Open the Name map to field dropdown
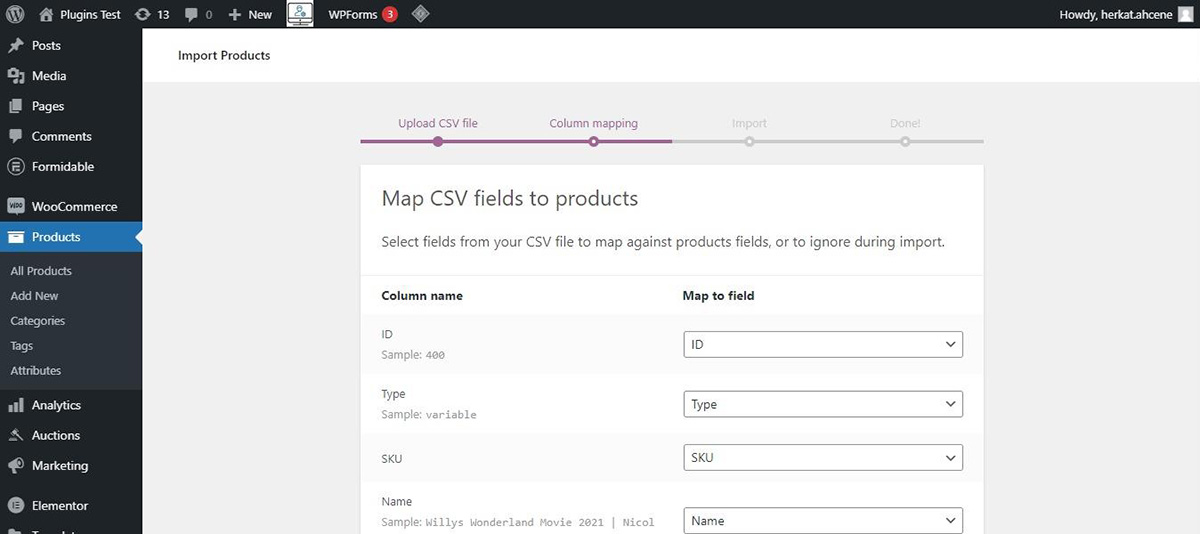The image size is (1200, 534). click(x=822, y=520)
